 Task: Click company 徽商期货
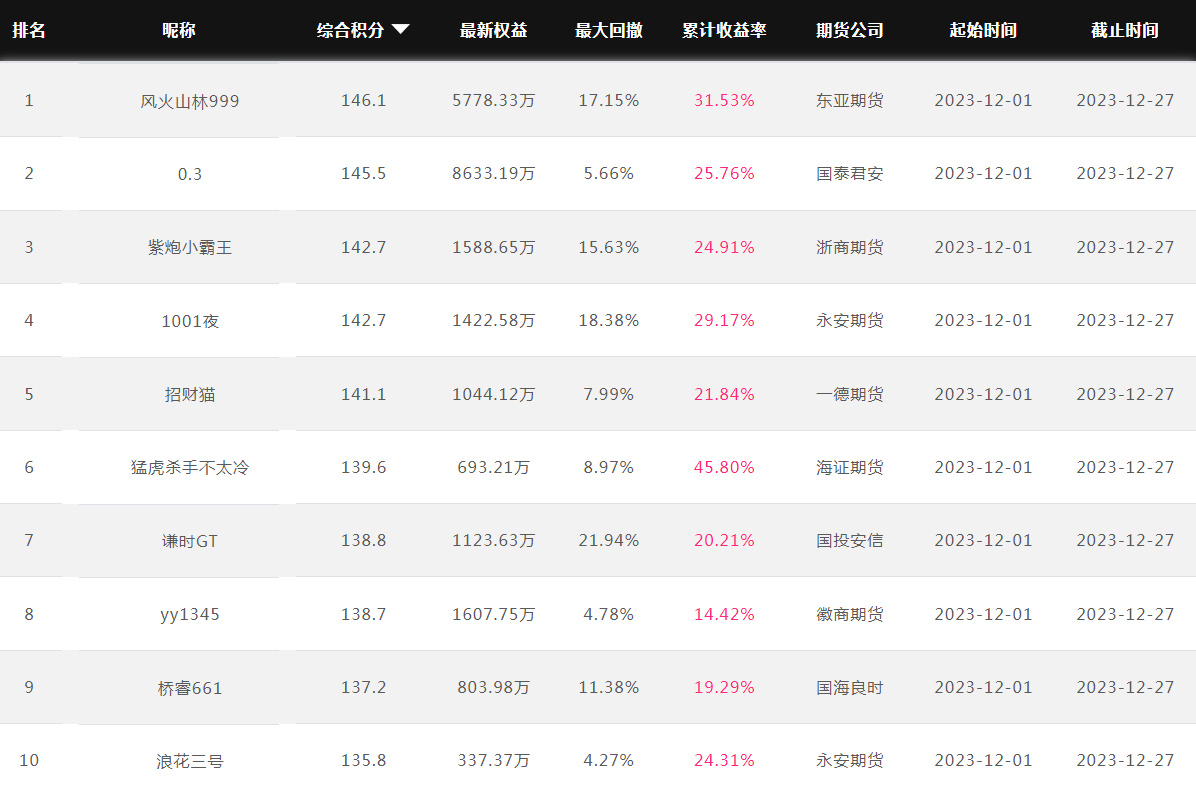coord(850,615)
